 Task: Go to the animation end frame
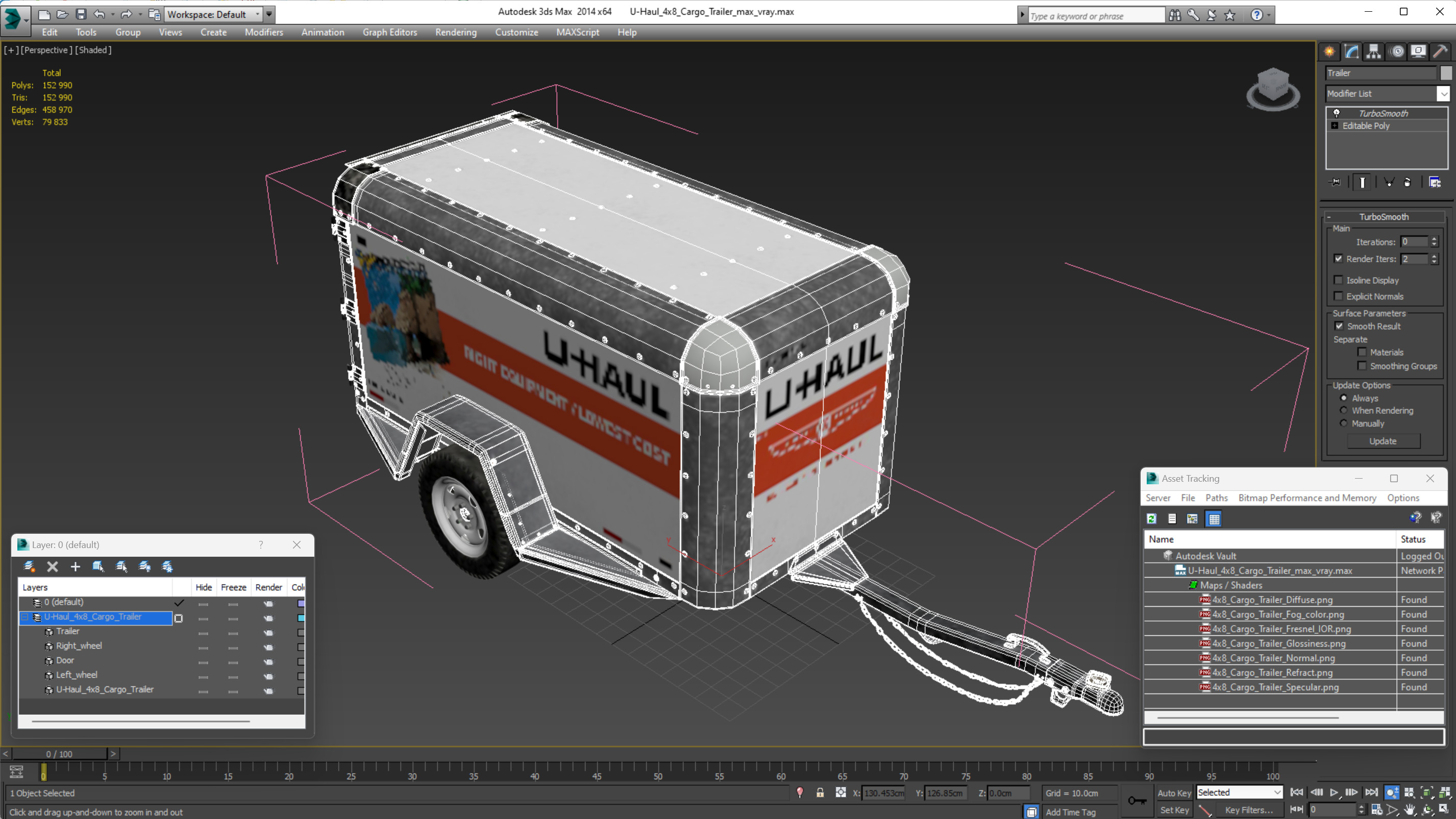click(x=1371, y=792)
